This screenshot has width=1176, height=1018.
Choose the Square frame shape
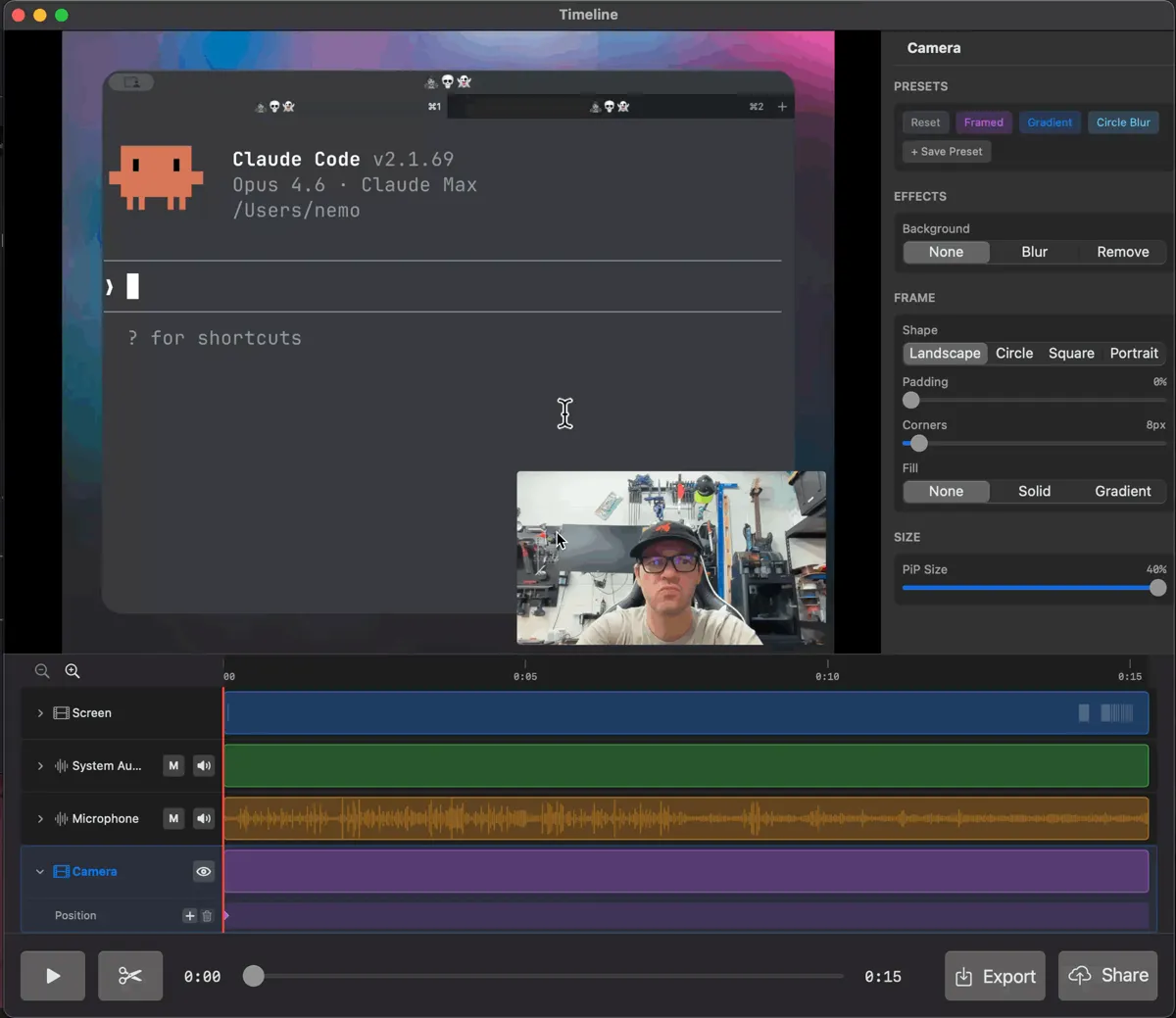[1071, 354]
